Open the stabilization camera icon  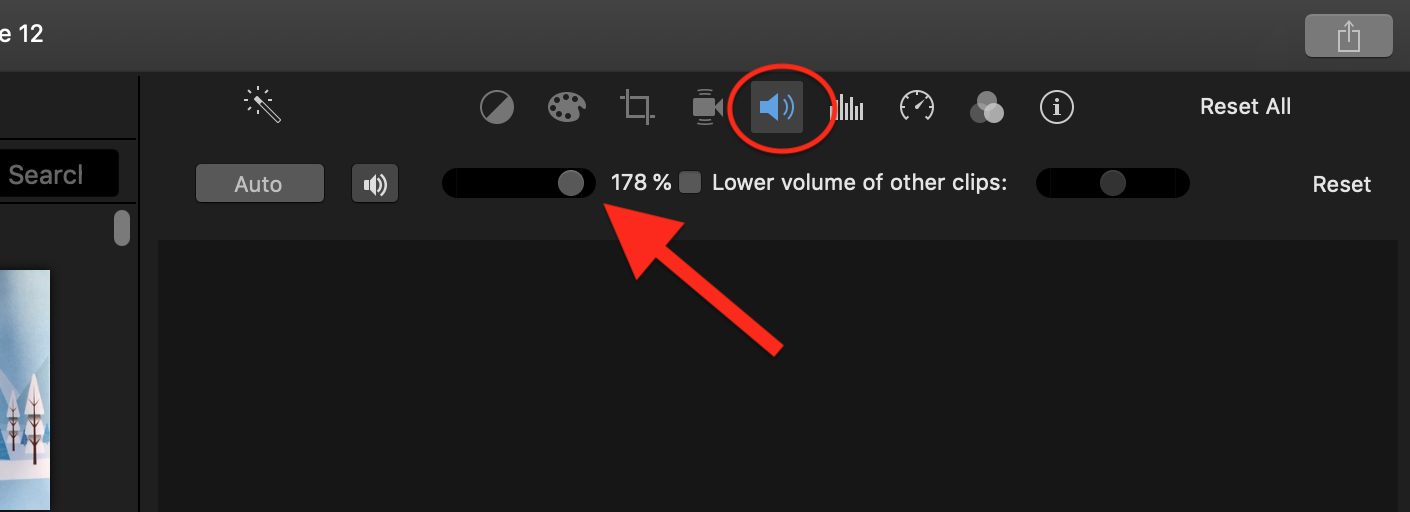[x=707, y=107]
